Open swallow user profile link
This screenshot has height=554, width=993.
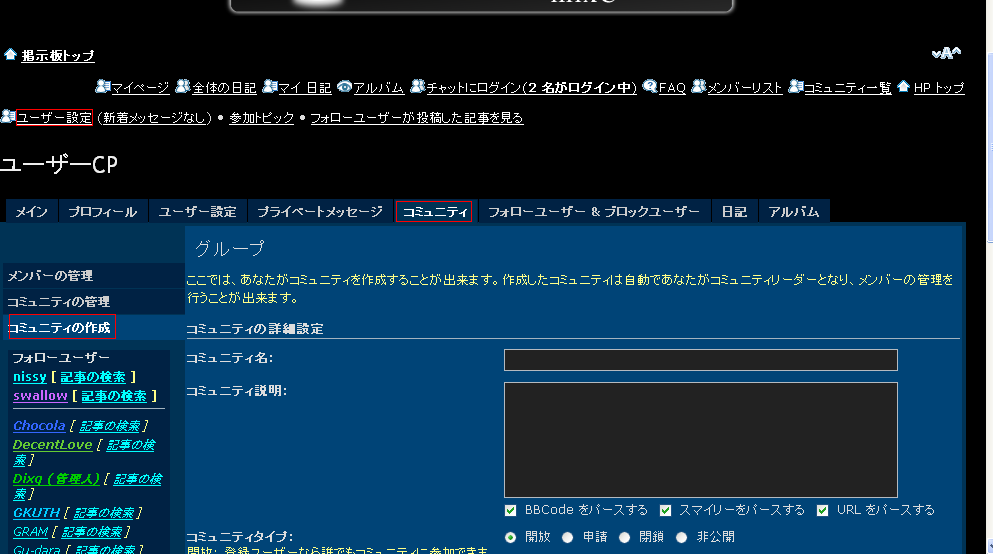[x=41, y=396]
